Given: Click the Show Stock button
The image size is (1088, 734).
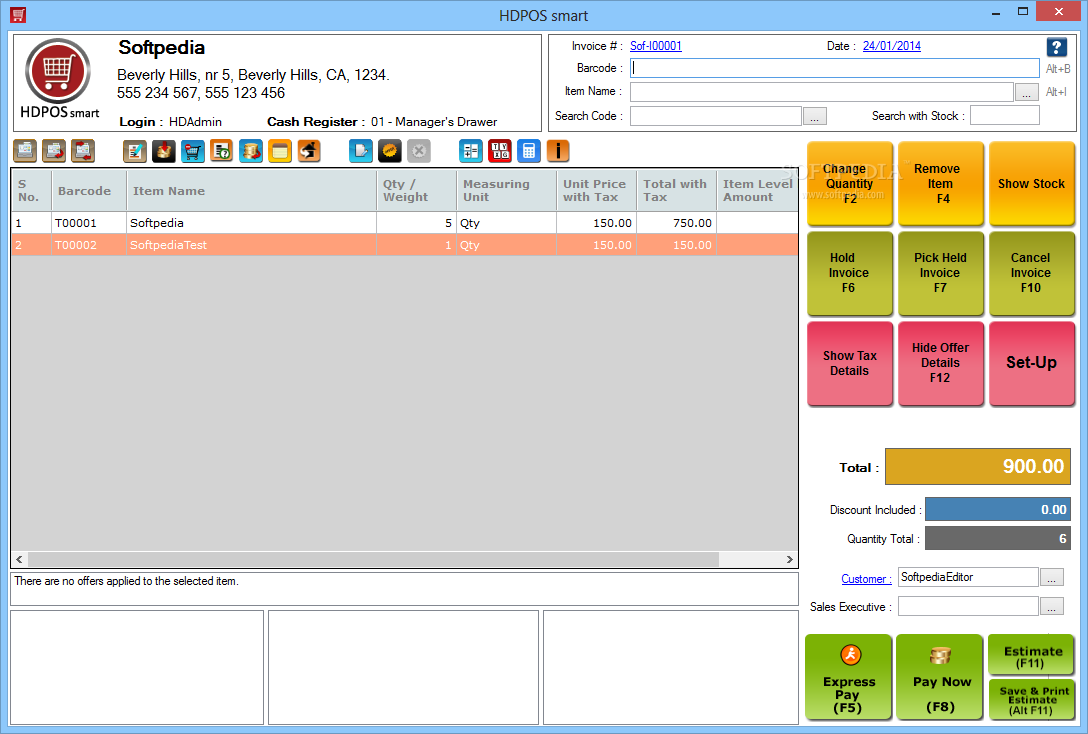Looking at the screenshot, I should (x=1032, y=183).
